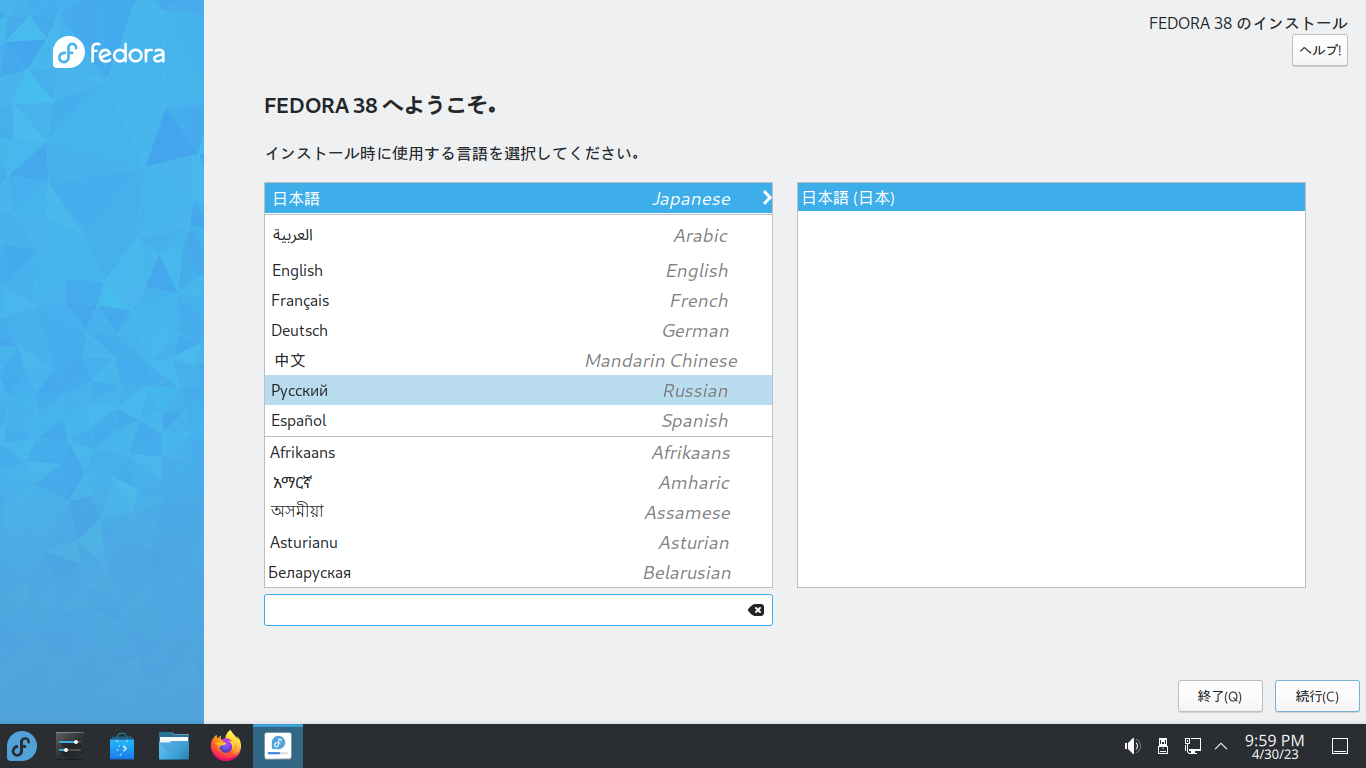Open the Dolphin file manager icon
Screen dimensions: 1366x768
click(x=174, y=746)
